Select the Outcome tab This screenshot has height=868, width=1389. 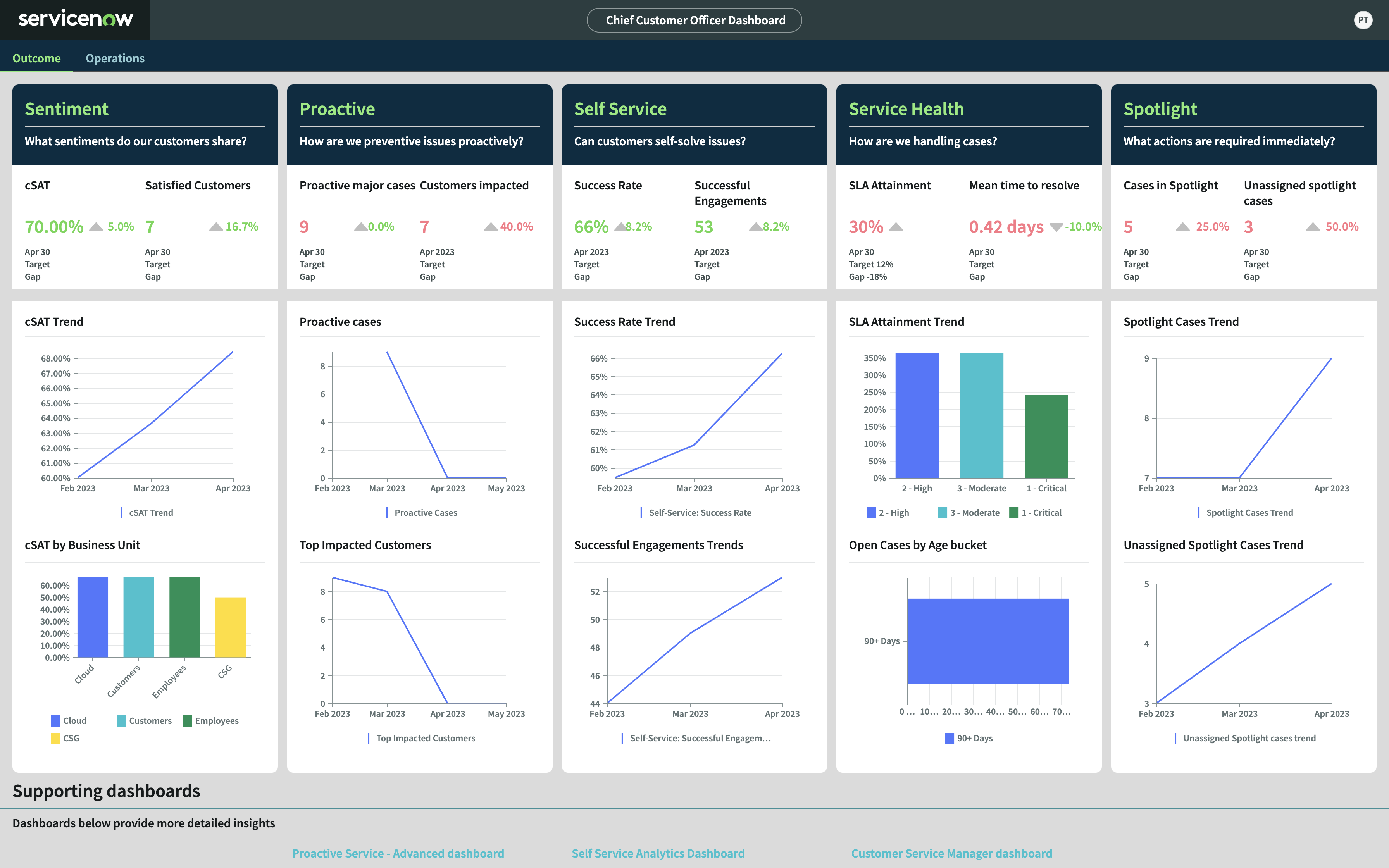(x=37, y=58)
